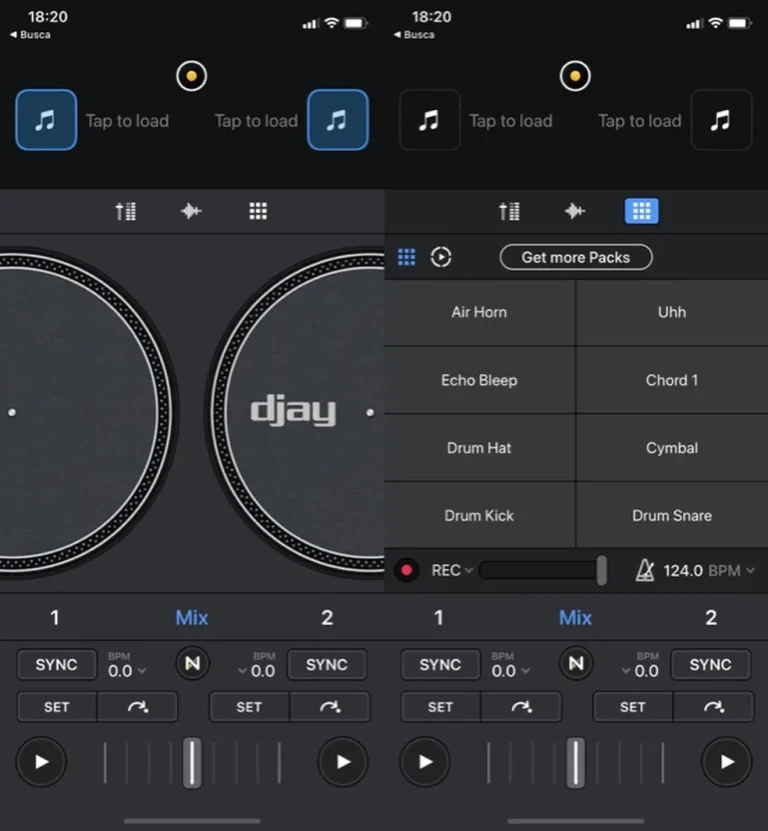Load a track via blue deck 1 note icon
768x831 pixels.
(46, 120)
